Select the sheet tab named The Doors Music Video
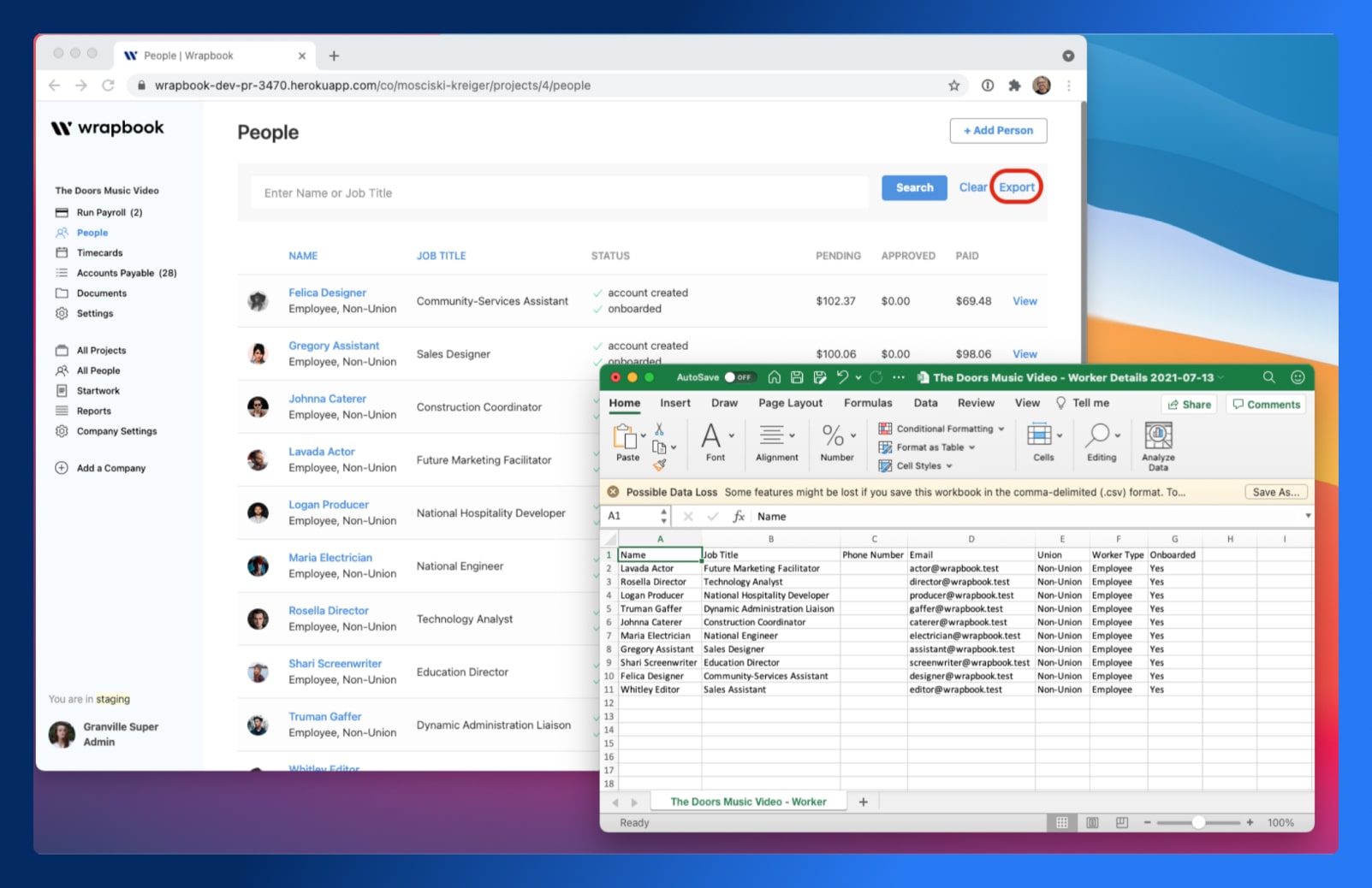This screenshot has height=888, width=1372. (747, 802)
